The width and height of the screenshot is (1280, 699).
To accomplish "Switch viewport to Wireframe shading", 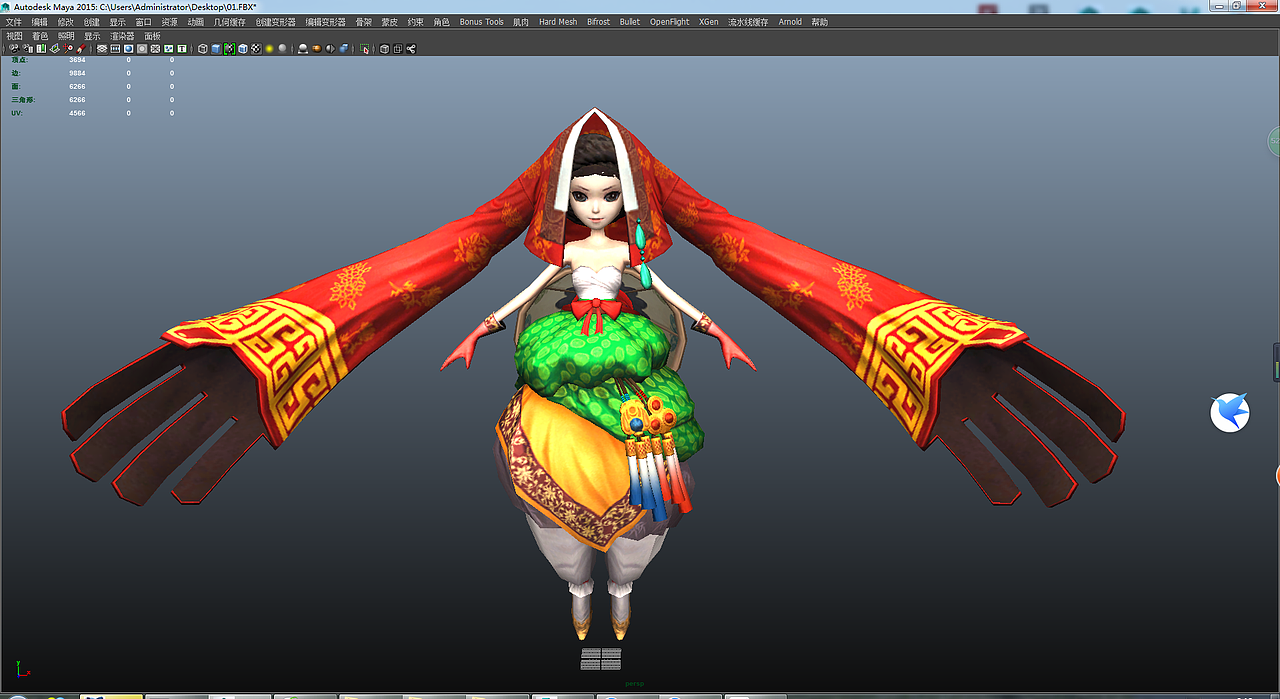I will click(203, 48).
